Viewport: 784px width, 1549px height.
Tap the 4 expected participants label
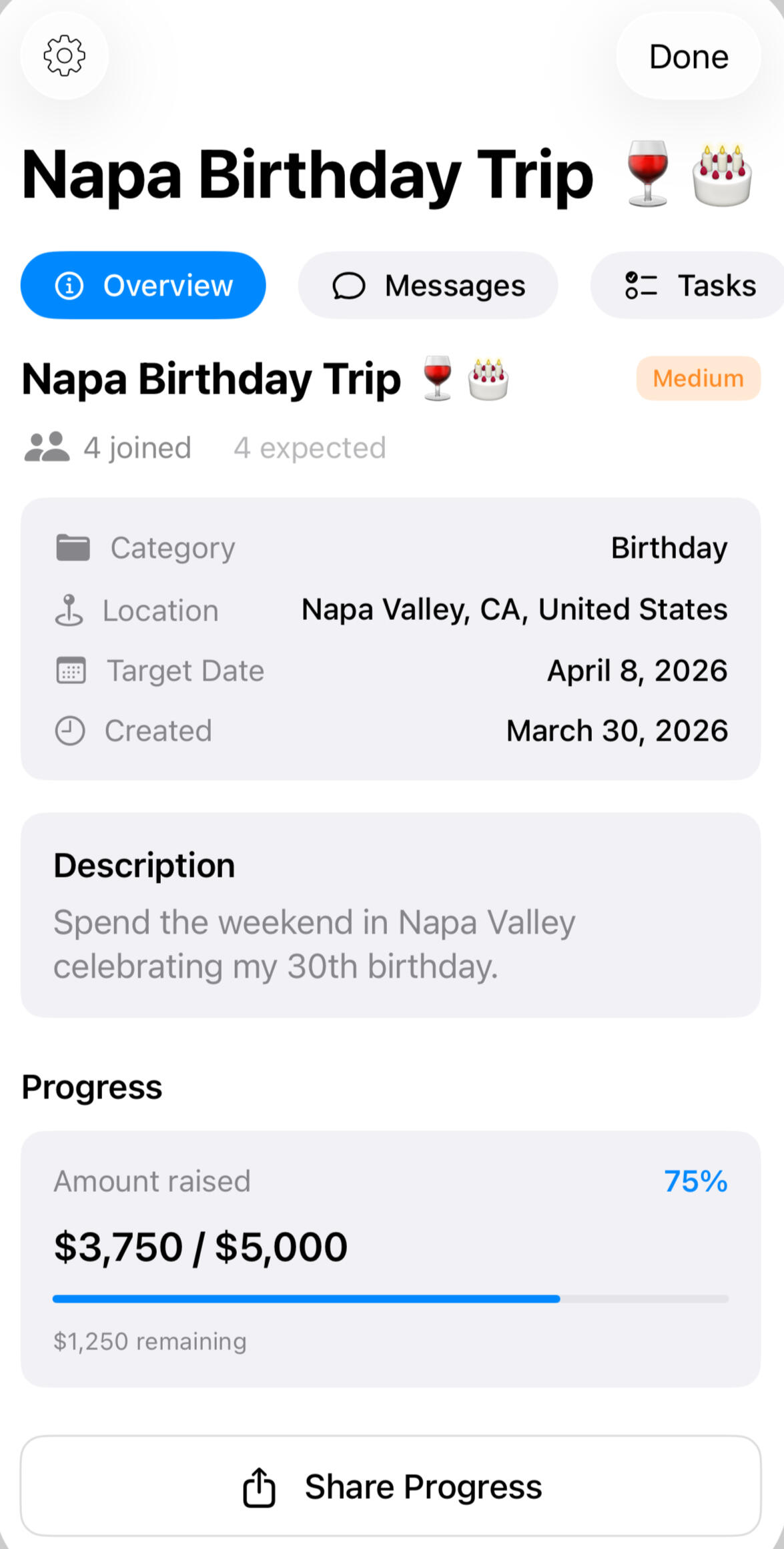click(310, 448)
